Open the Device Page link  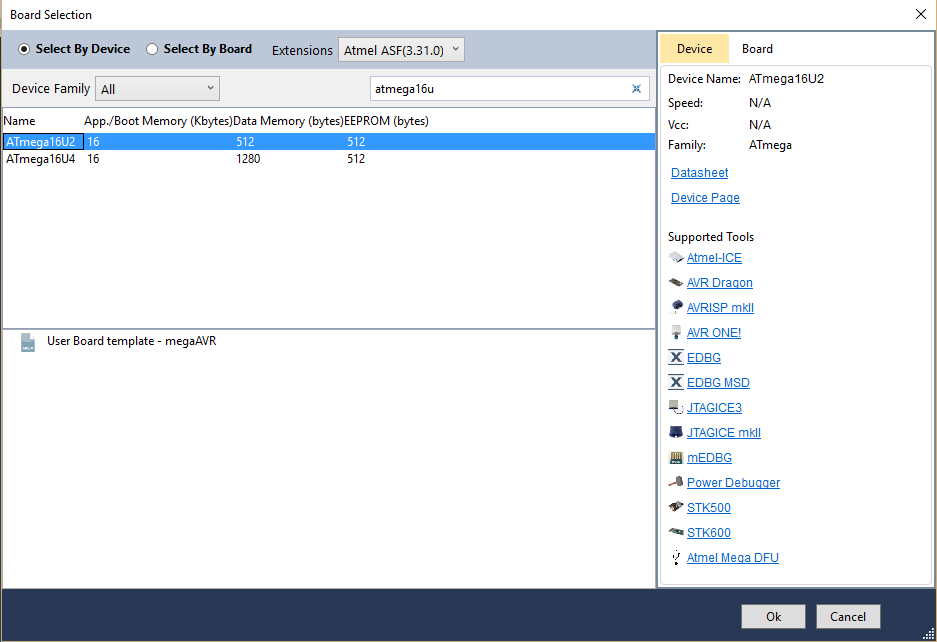[x=705, y=198]
